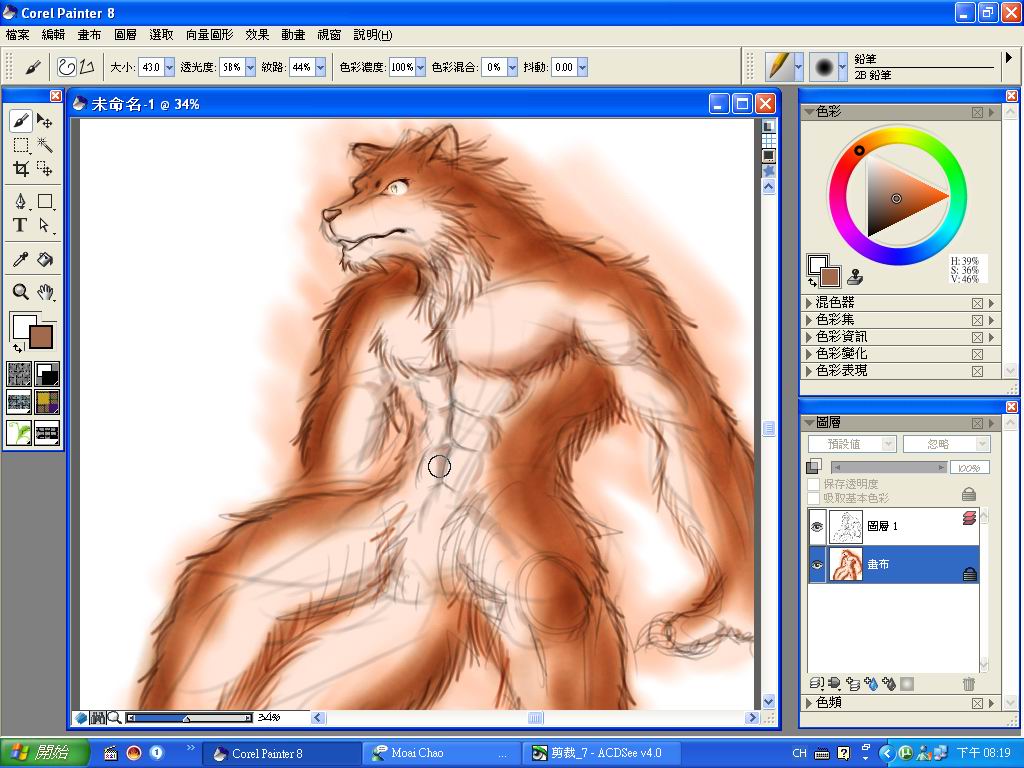Viewport: 1024px width, 768px height.
Task: Choose the Dropper color picker tool
Action: tap(20, 260)
